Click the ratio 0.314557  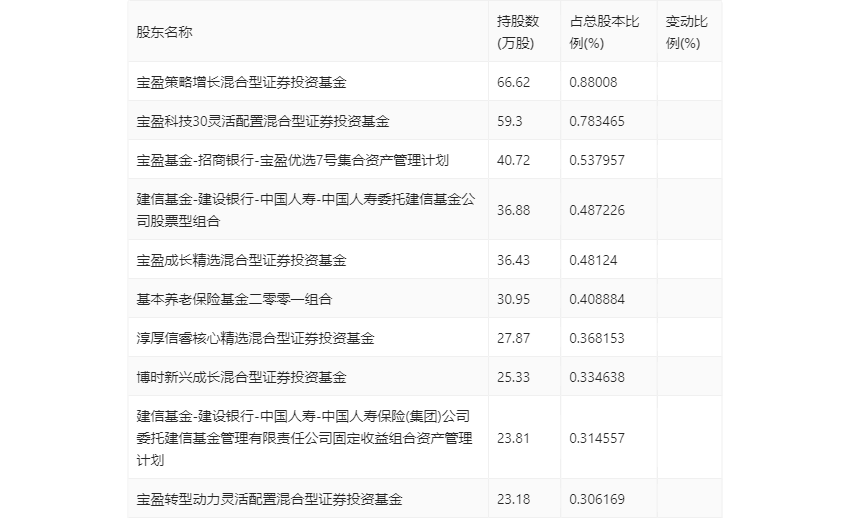[597, 438]
